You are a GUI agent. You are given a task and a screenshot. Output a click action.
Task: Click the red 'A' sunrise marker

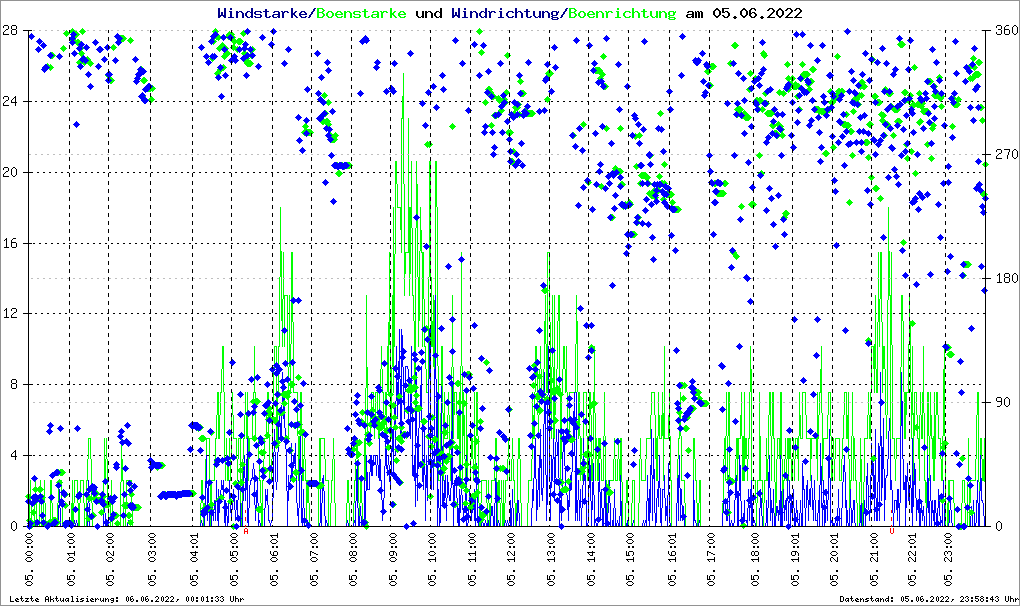point(246,532)
